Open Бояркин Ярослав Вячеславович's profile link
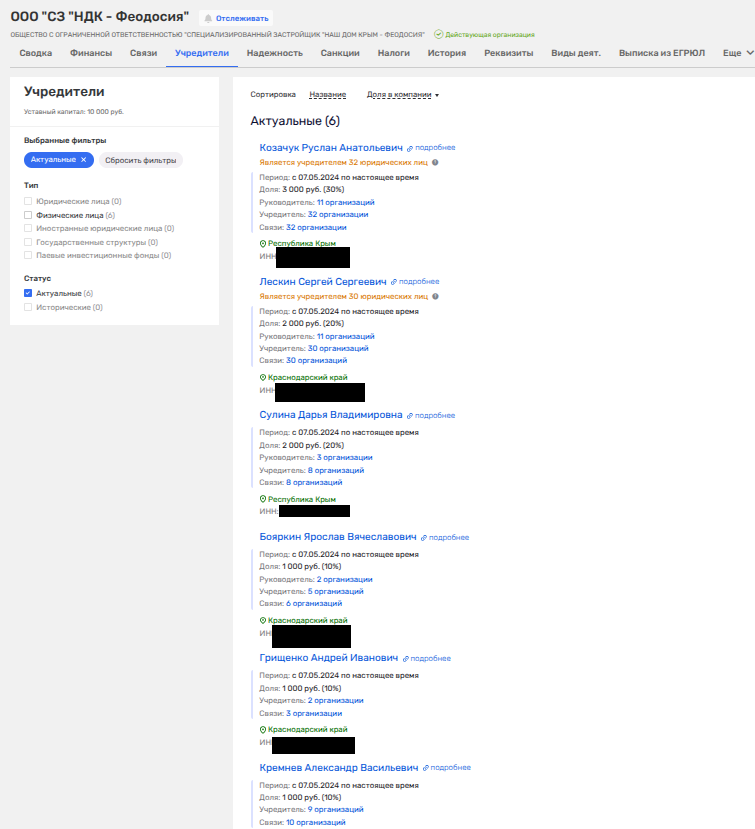 click(x=337, y=537)
